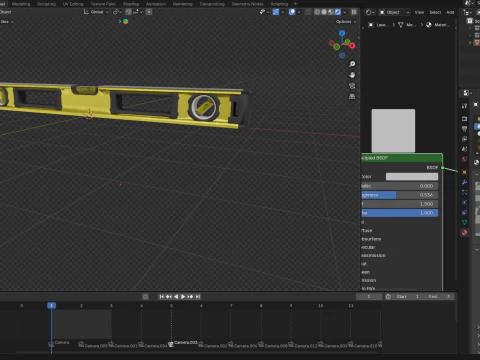Expand the Subsurface panel in the node
The width and height of the screenshot is (480, 360).
tap(371, 239)
